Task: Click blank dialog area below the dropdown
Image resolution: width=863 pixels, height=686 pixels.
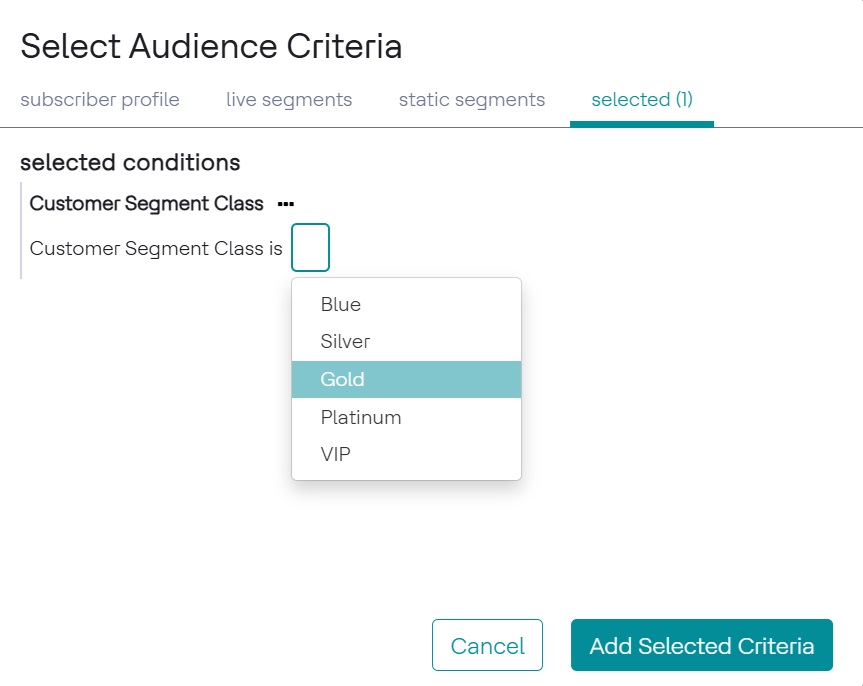Action: 400,550
